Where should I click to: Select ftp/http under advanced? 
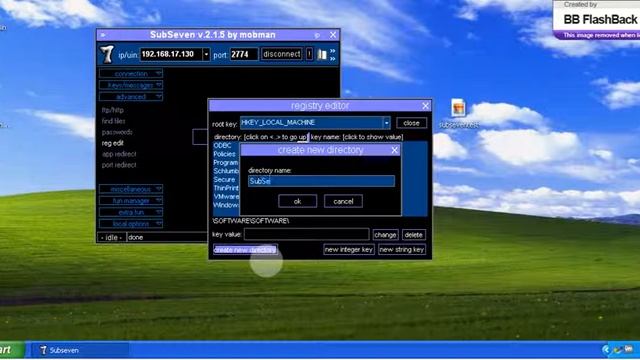(x=113, y=110)
